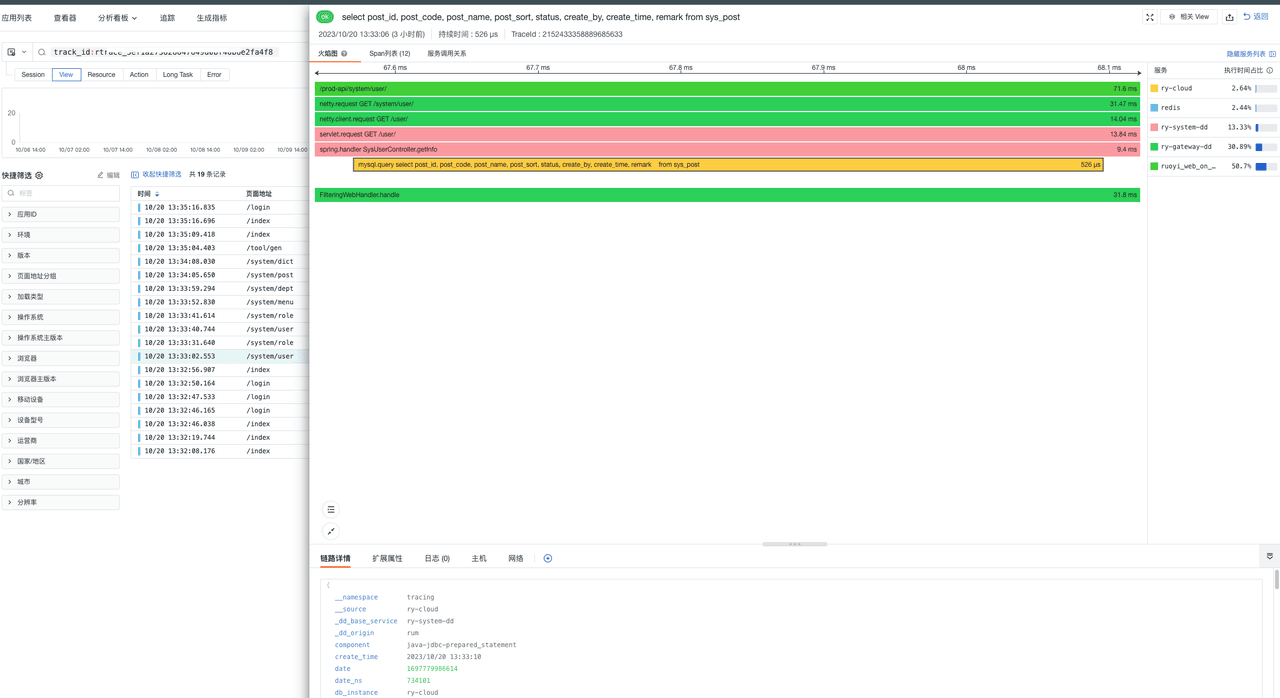
Task: Expand the 浏览器 filter
Action: coord(61,358)
